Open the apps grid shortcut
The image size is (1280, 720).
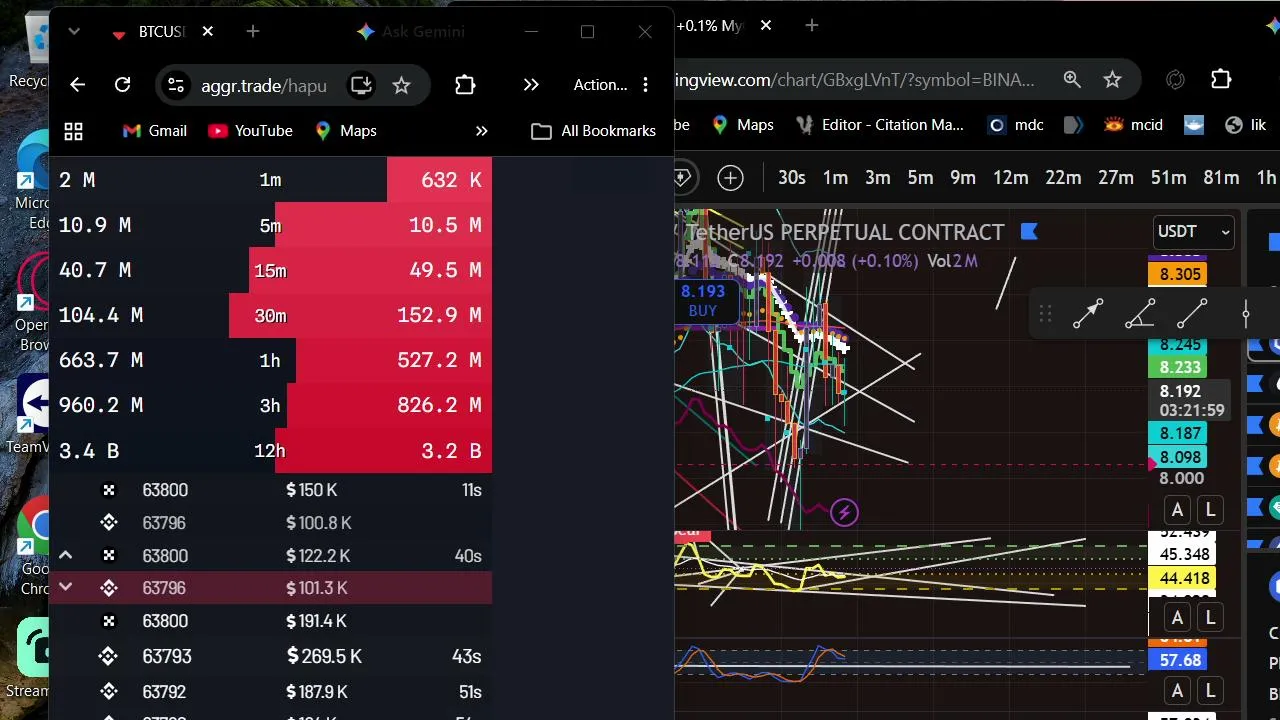[73, 131]
